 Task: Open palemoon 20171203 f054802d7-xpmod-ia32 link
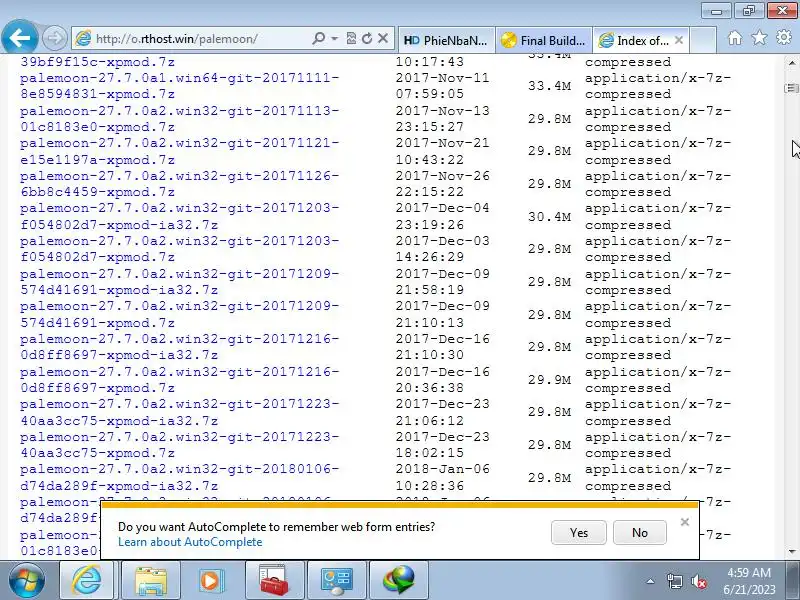(180, 217)
